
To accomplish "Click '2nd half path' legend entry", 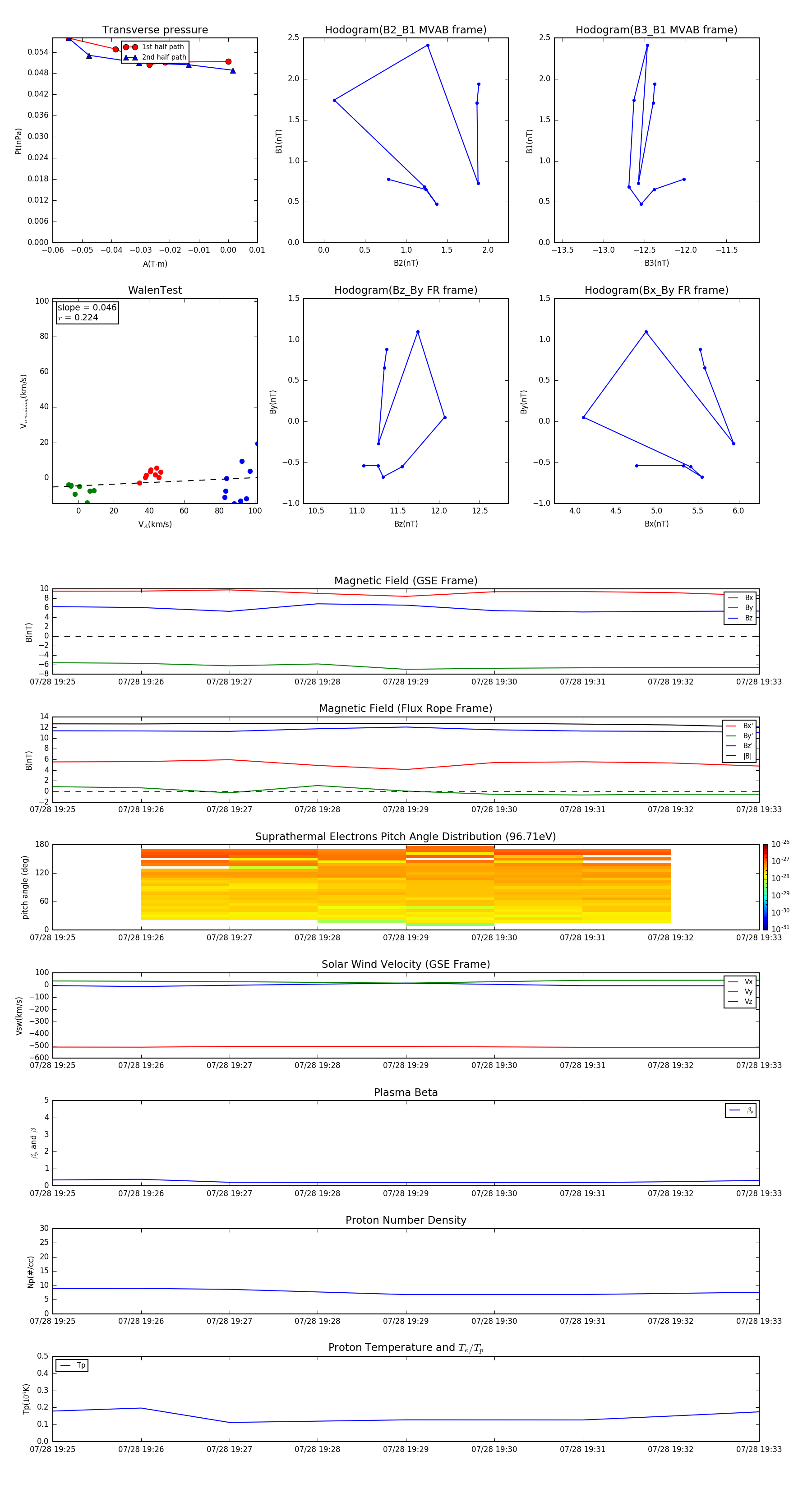I will tap(154, 57).
